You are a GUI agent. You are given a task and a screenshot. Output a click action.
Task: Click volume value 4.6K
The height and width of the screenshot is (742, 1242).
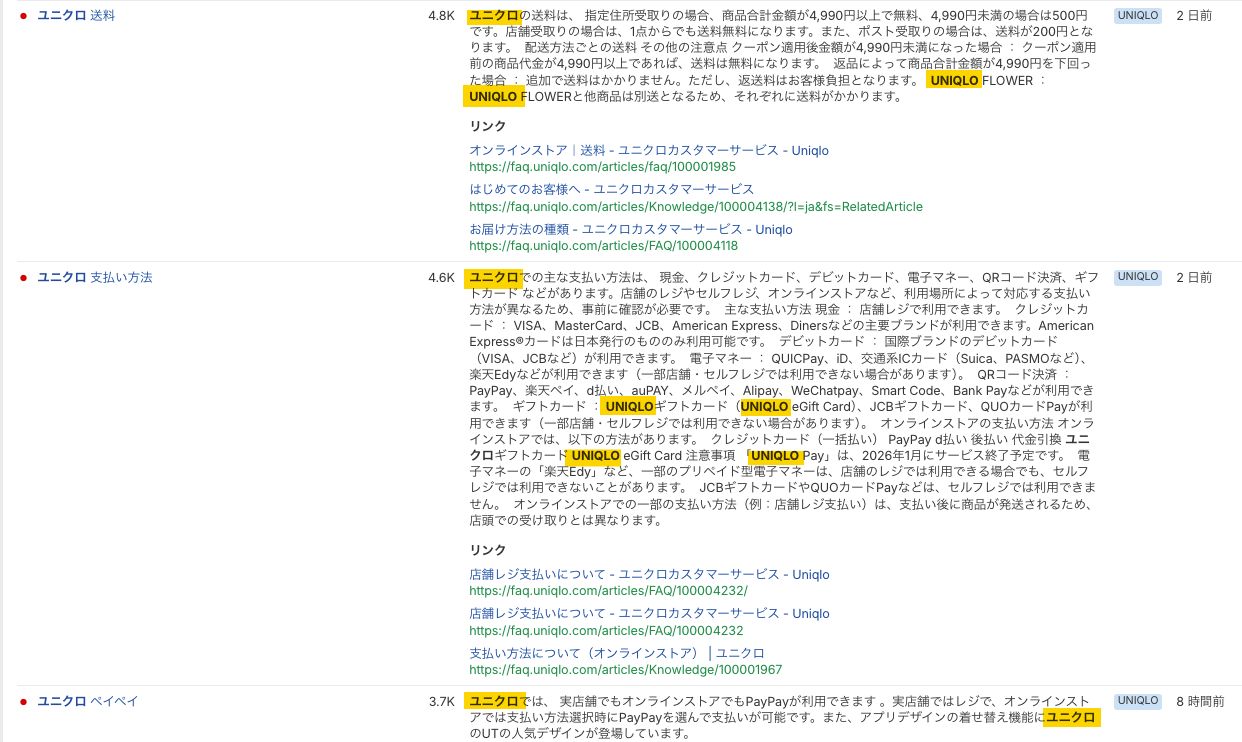point(441,277)
